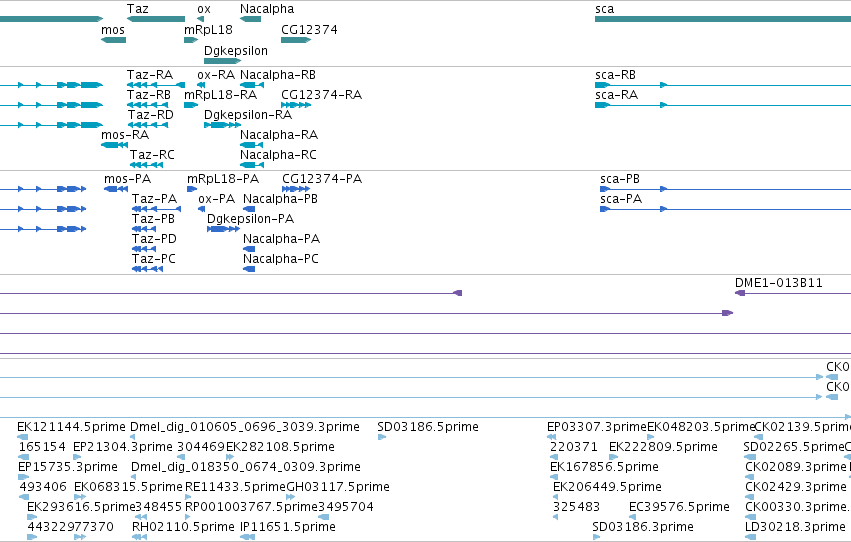This screenshot has width=851, height=542.
Task: Select the DME1-013B11 clone label
Action: point(779,283)
